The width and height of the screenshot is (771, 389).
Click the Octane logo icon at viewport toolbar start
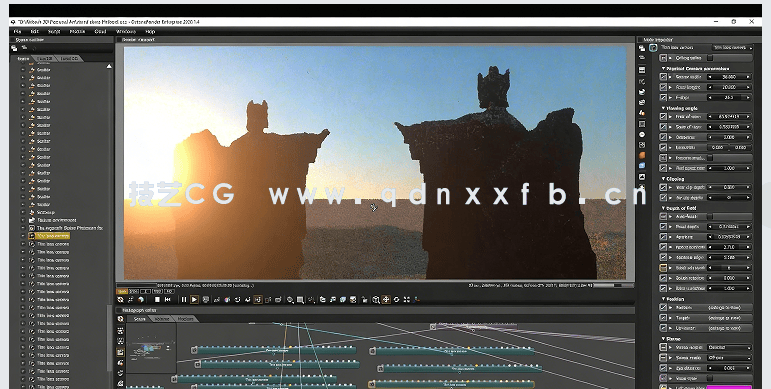(120, 299)
